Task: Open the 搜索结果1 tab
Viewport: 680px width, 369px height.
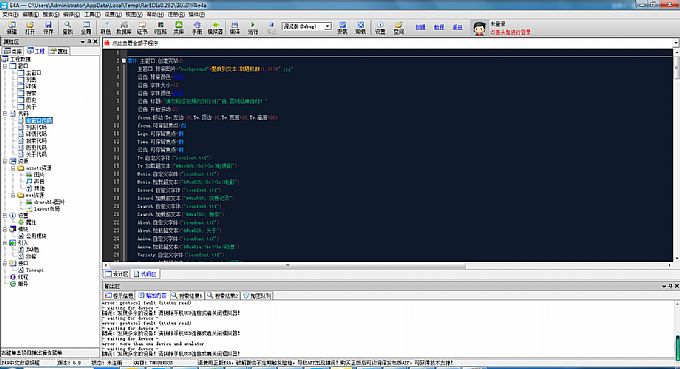Action: [x=187, y=296]
